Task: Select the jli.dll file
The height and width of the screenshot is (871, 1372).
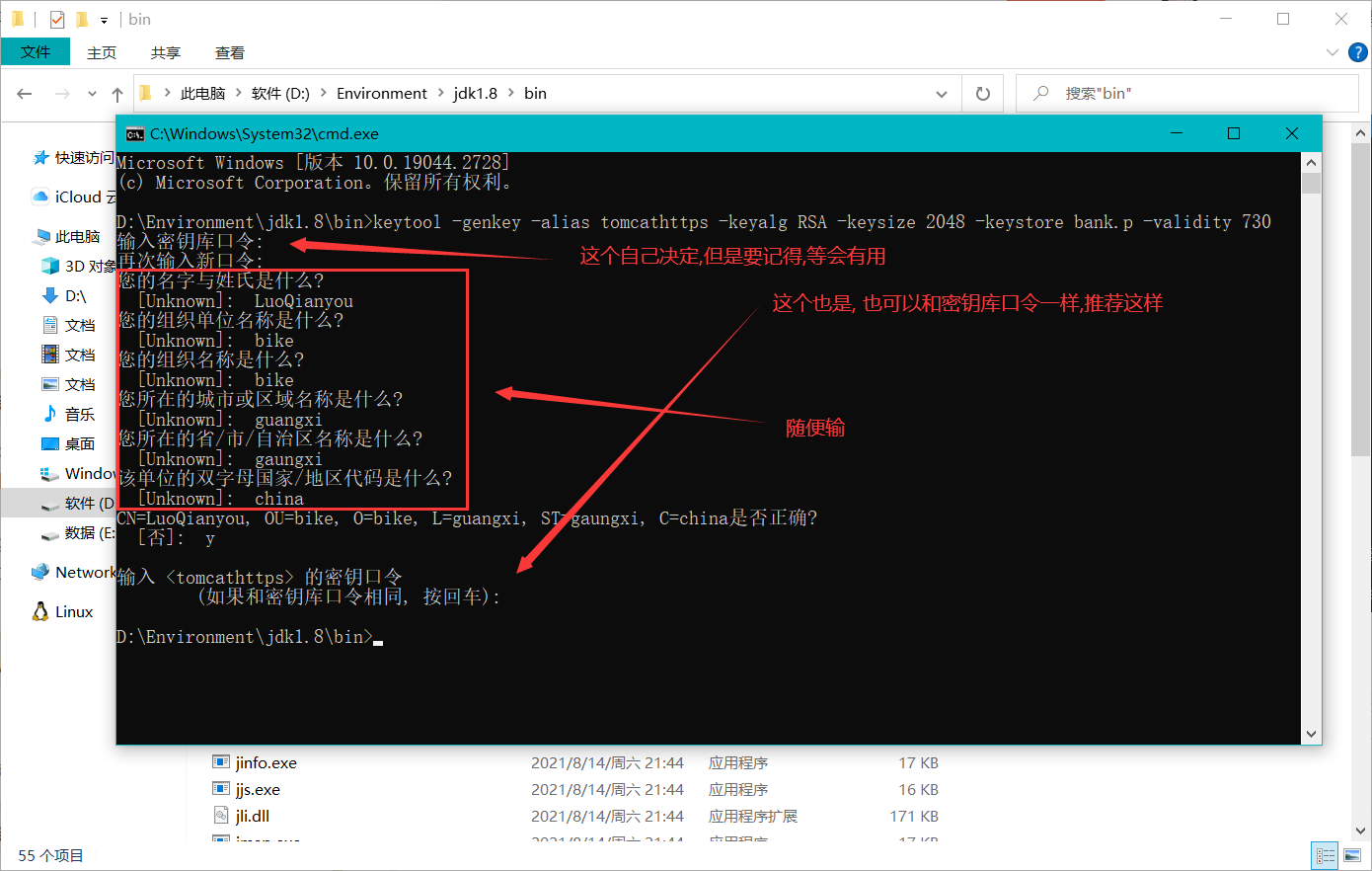Action: (x=253, y=817)
